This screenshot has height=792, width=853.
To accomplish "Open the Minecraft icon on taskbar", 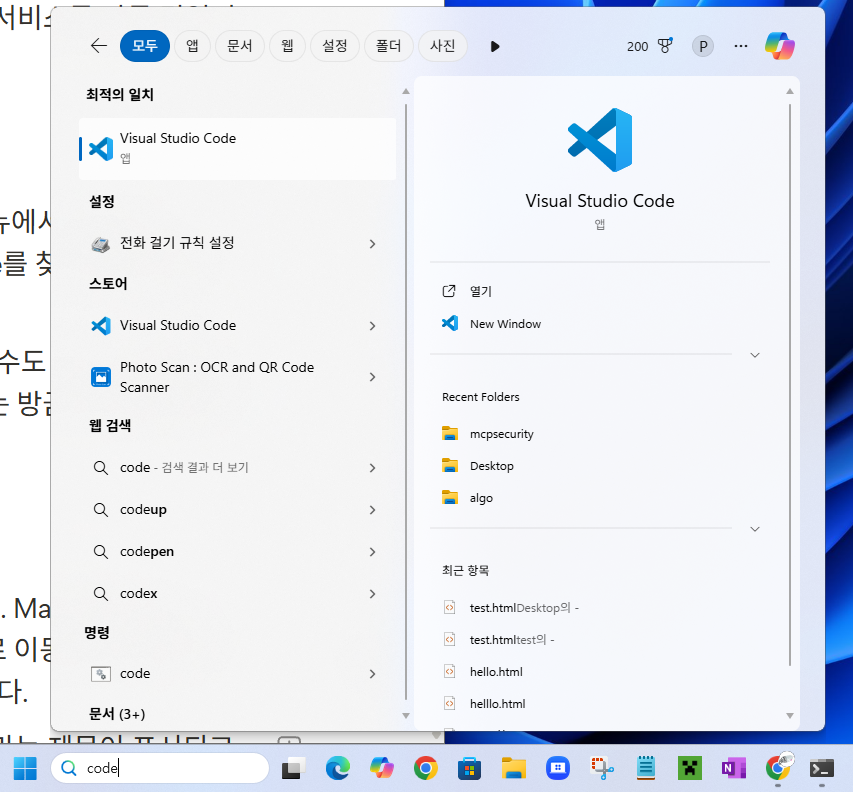I will [689, 768].
